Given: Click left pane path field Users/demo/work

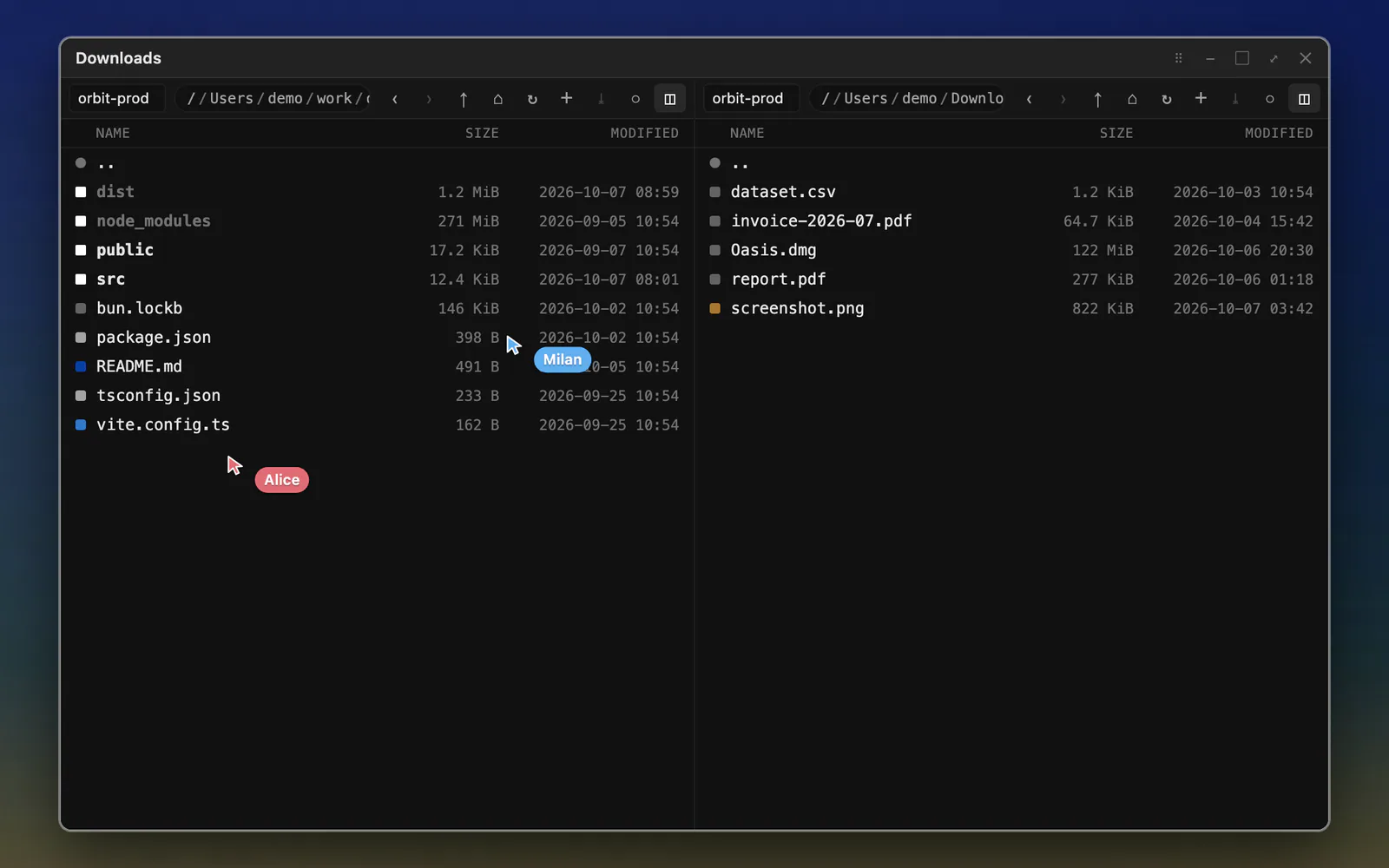Looking at the screenshot, I should [274, 99].
